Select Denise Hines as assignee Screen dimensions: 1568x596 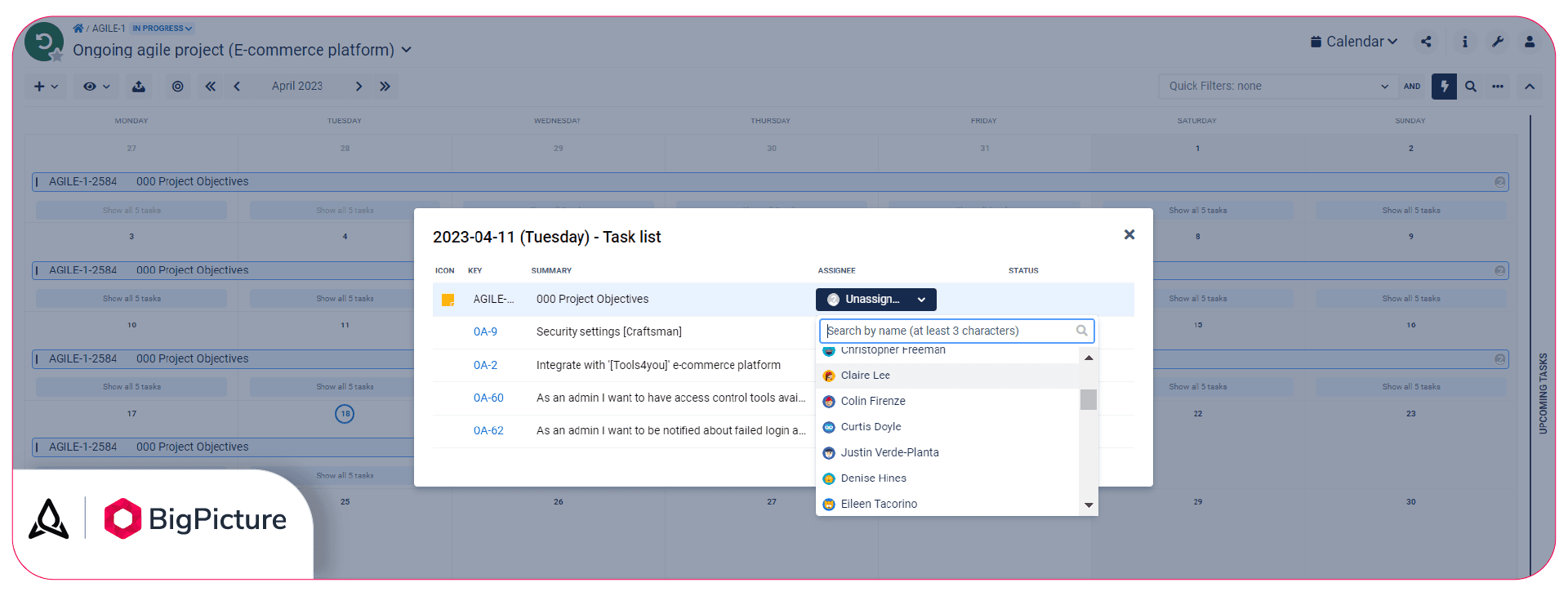pyautogui.click(x=948, y=478)
